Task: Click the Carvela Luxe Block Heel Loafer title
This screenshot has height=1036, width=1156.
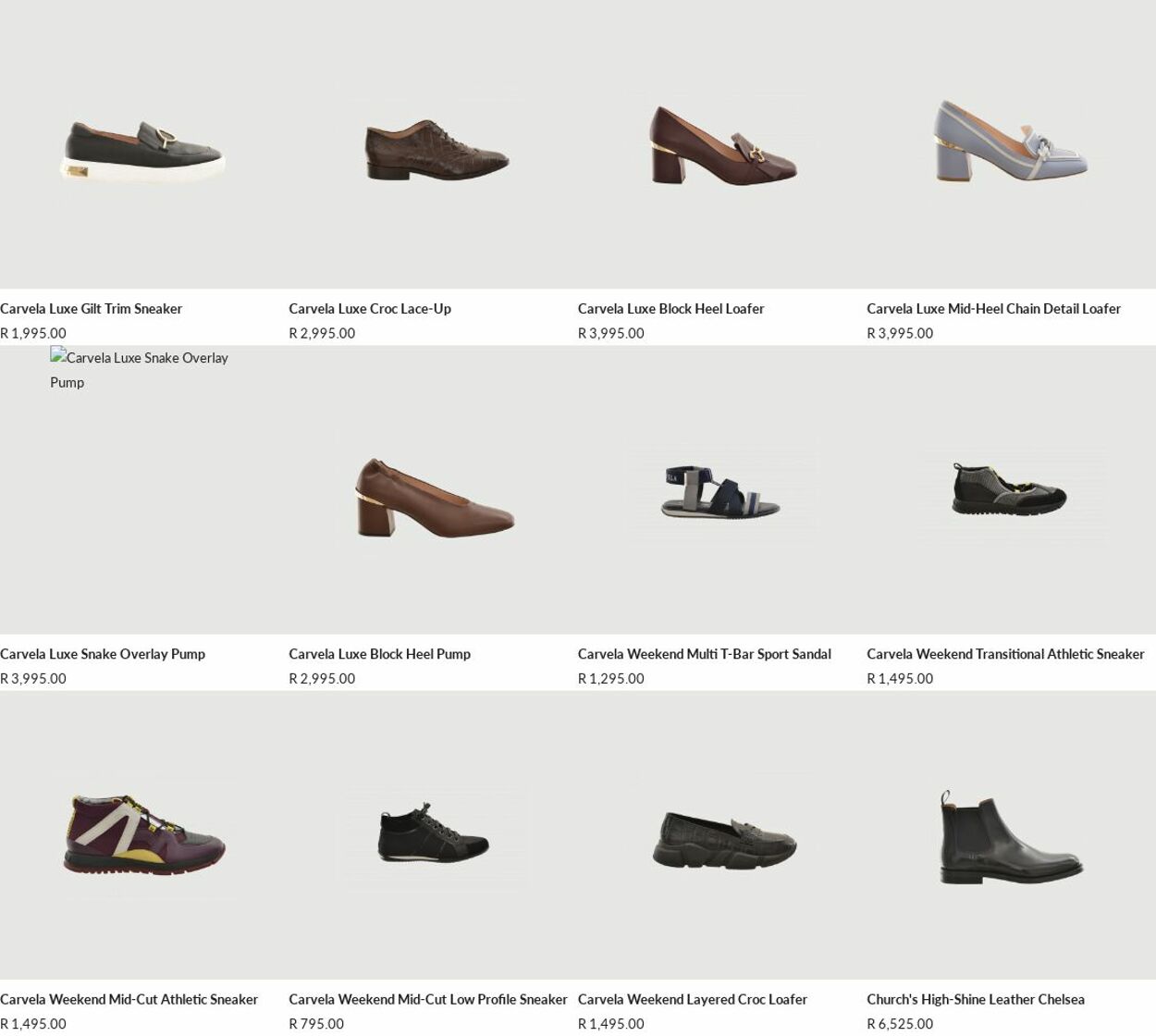Action: tap(670, 309)
